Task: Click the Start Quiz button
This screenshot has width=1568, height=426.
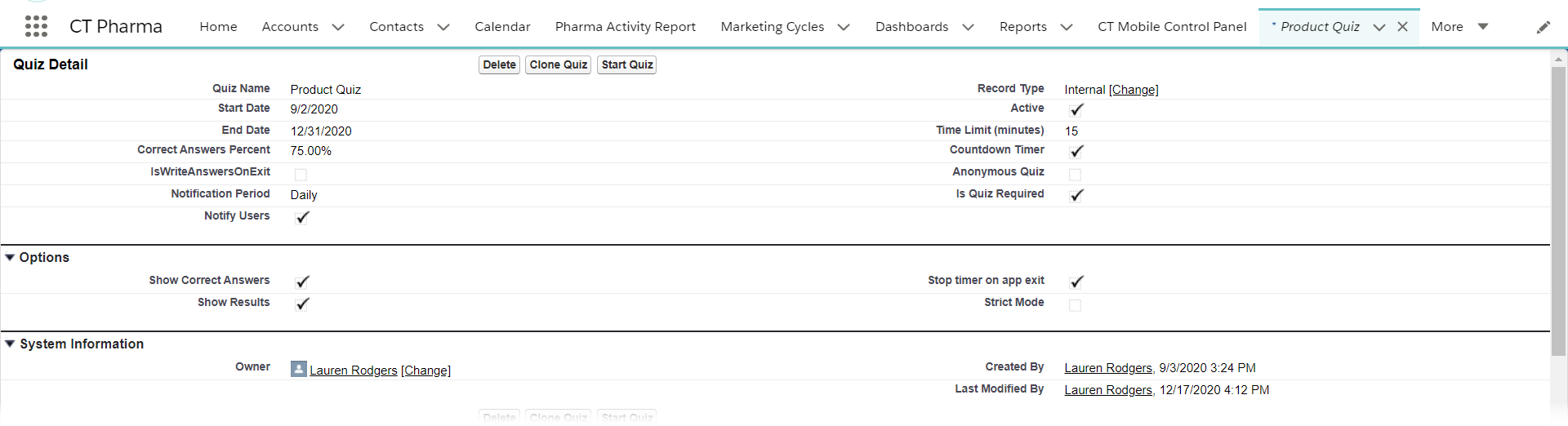Action: 626,64
